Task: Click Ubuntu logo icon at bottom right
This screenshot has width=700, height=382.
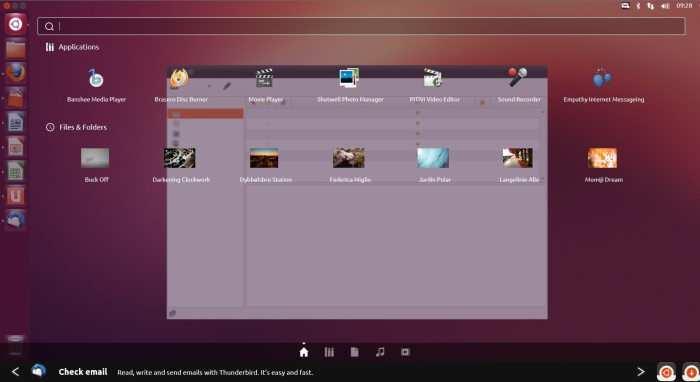Action: [x=666, y=372]
